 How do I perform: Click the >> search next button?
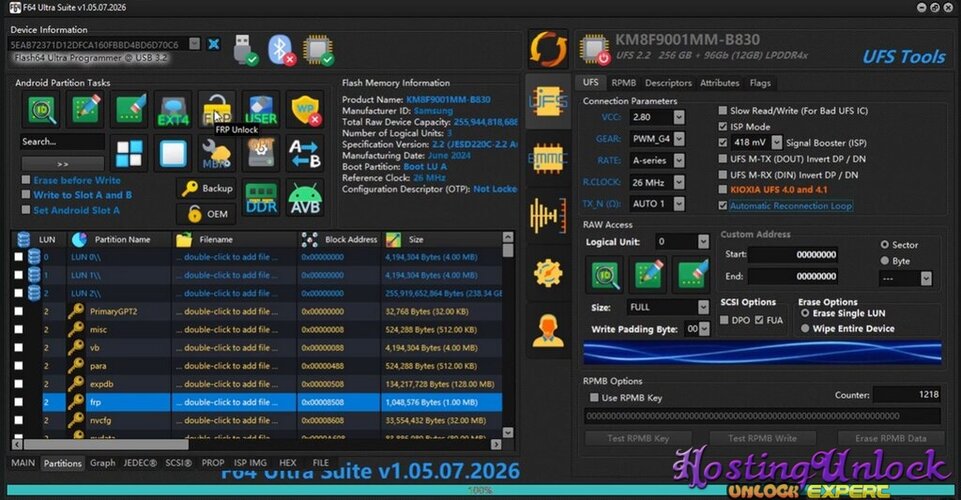[x=63, y=164]
